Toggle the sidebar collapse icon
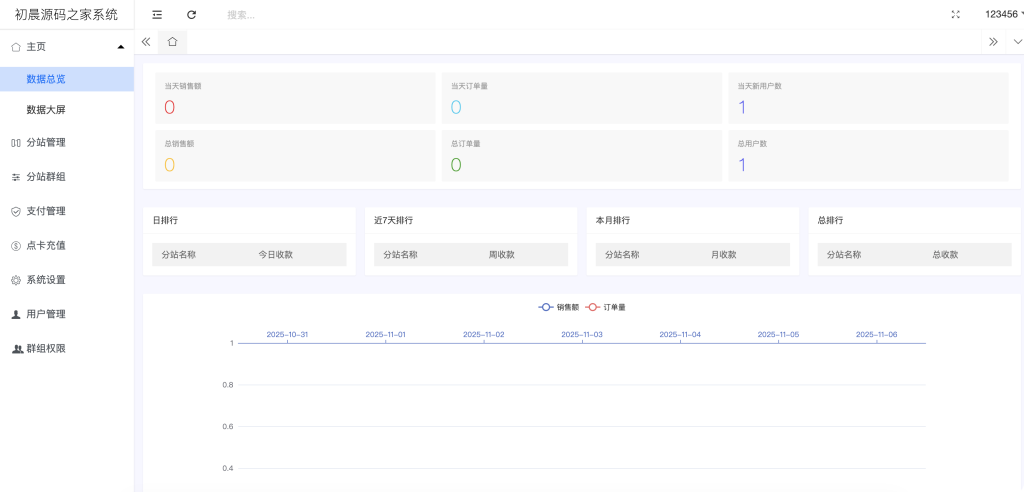 (x=157, y=15)
